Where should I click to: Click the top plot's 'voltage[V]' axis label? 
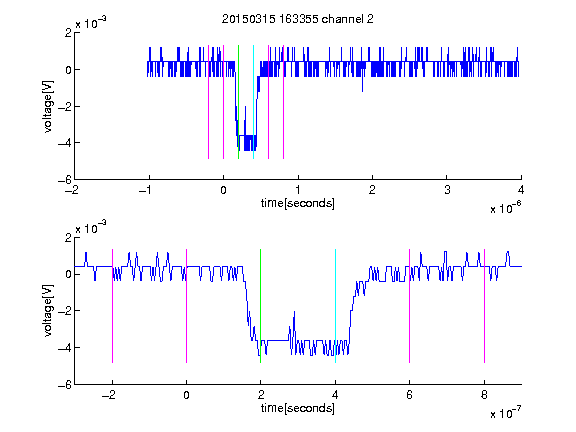coord(48,107)
